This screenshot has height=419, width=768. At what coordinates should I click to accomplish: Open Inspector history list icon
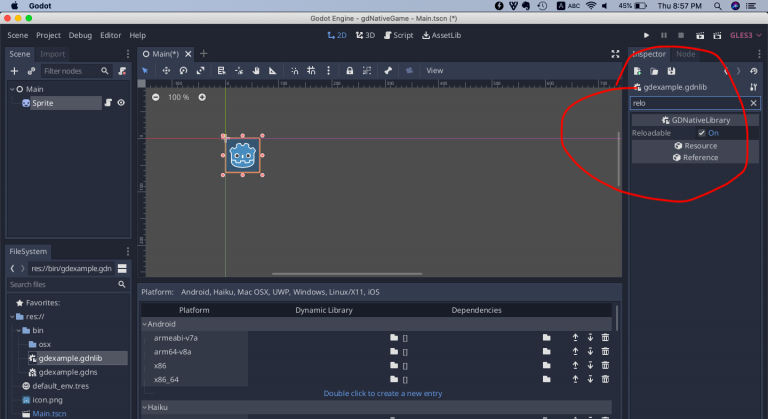pyautogui.click(x=754, y=71)
